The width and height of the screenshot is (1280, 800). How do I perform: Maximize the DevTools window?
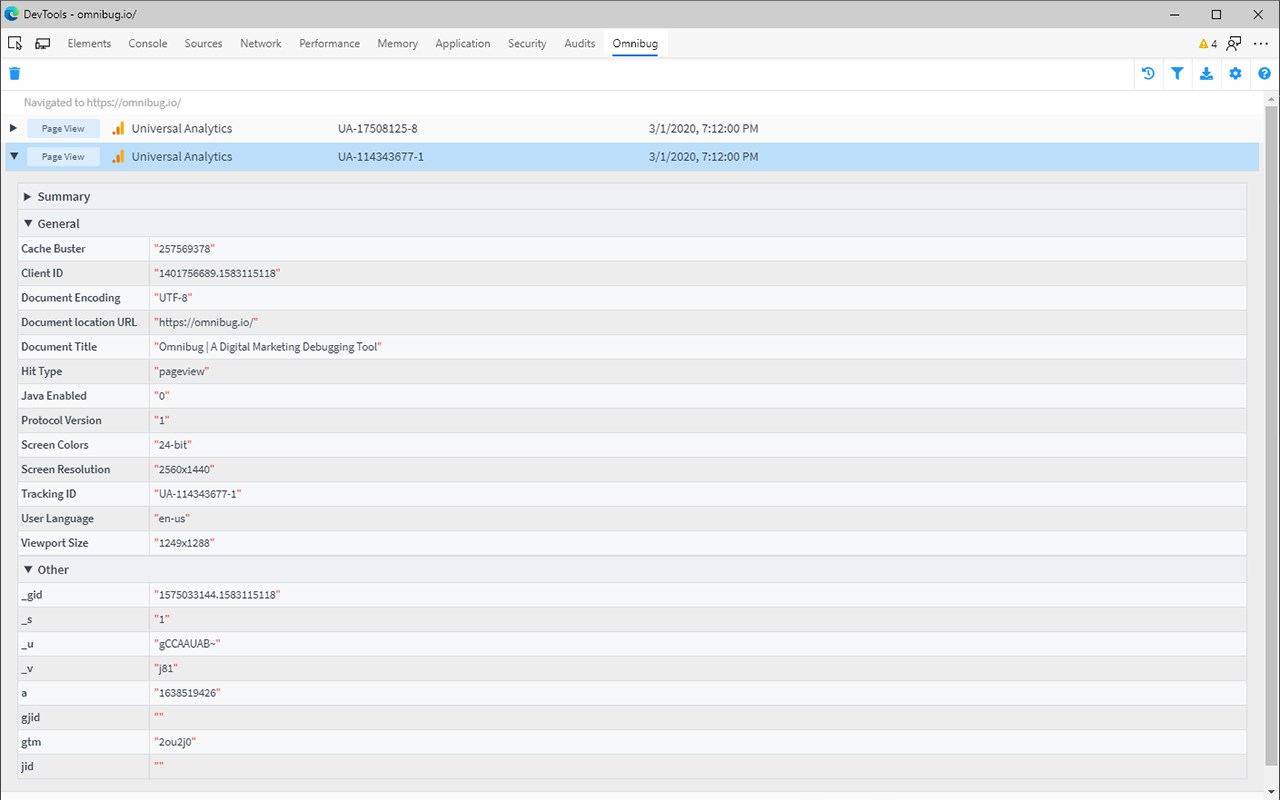coord(1216,14)
